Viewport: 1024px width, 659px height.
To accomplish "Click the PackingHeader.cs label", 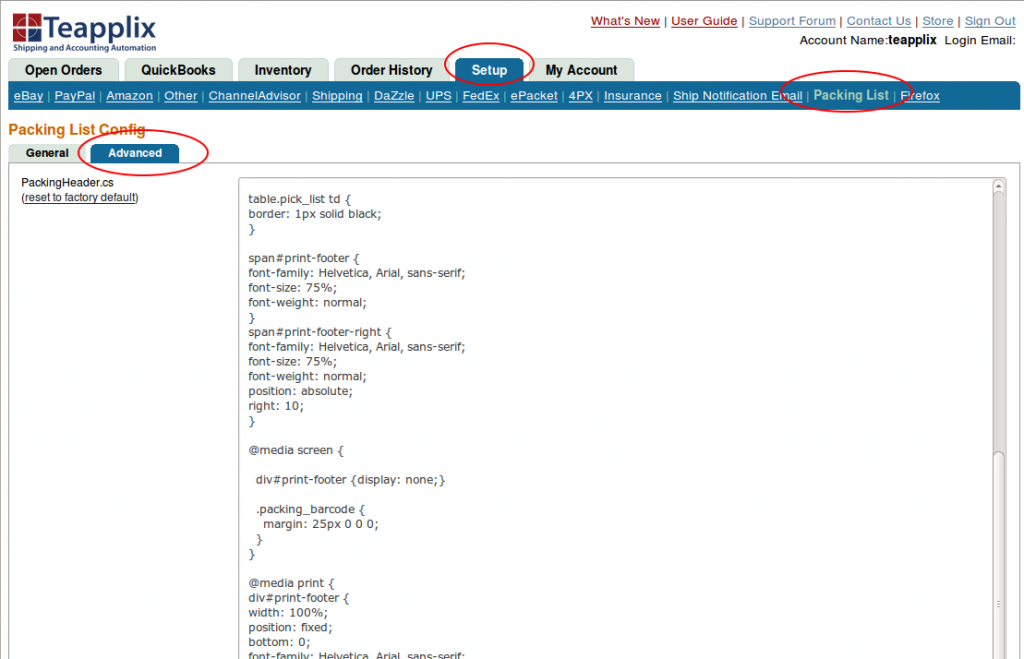I will point(67,183).
